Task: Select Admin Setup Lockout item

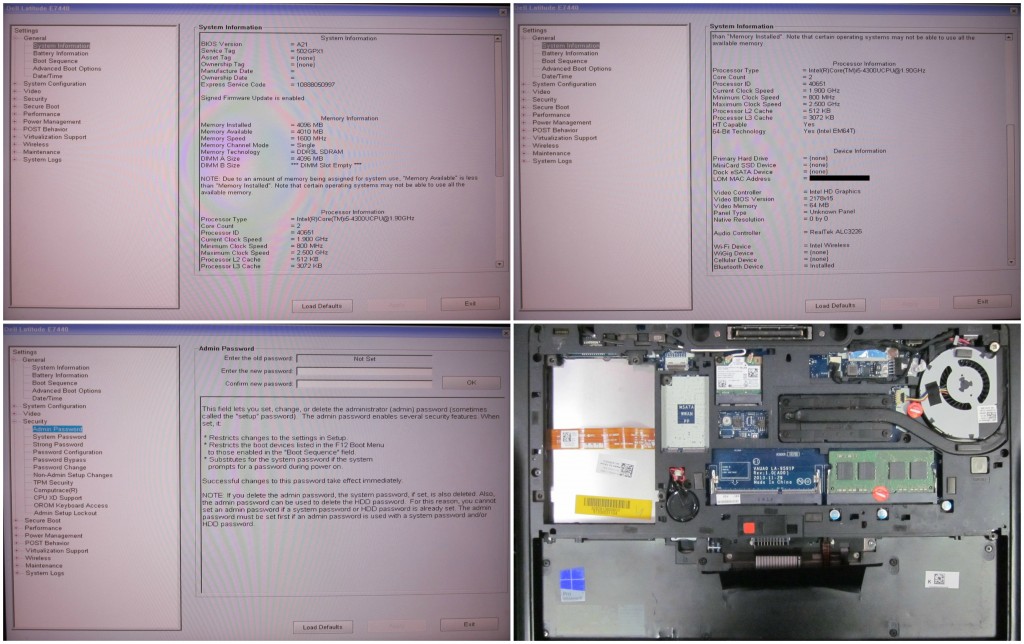Action: coord(65,513)
